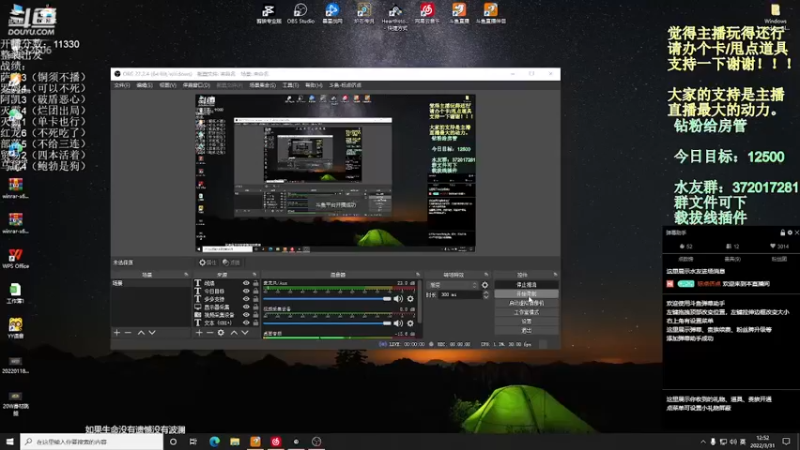Open scene transition properties gear
The width and height of the screenshot is (800, 450).
485,285
